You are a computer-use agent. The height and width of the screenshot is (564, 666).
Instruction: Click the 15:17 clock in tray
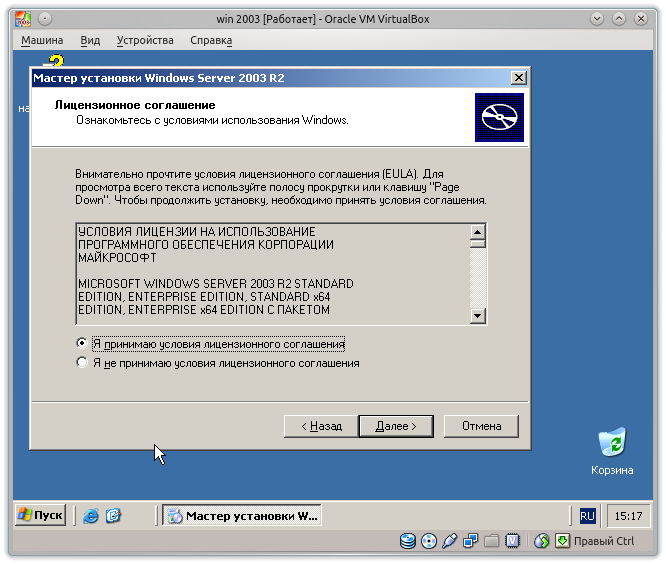point(628,516)
